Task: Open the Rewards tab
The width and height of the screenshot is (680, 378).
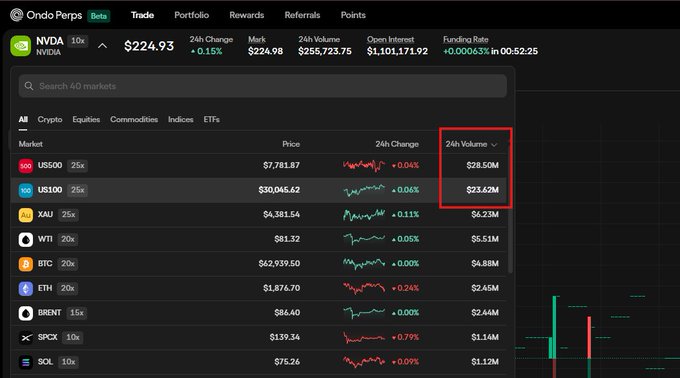Action: pyautogui.click(x=247, y=15)
